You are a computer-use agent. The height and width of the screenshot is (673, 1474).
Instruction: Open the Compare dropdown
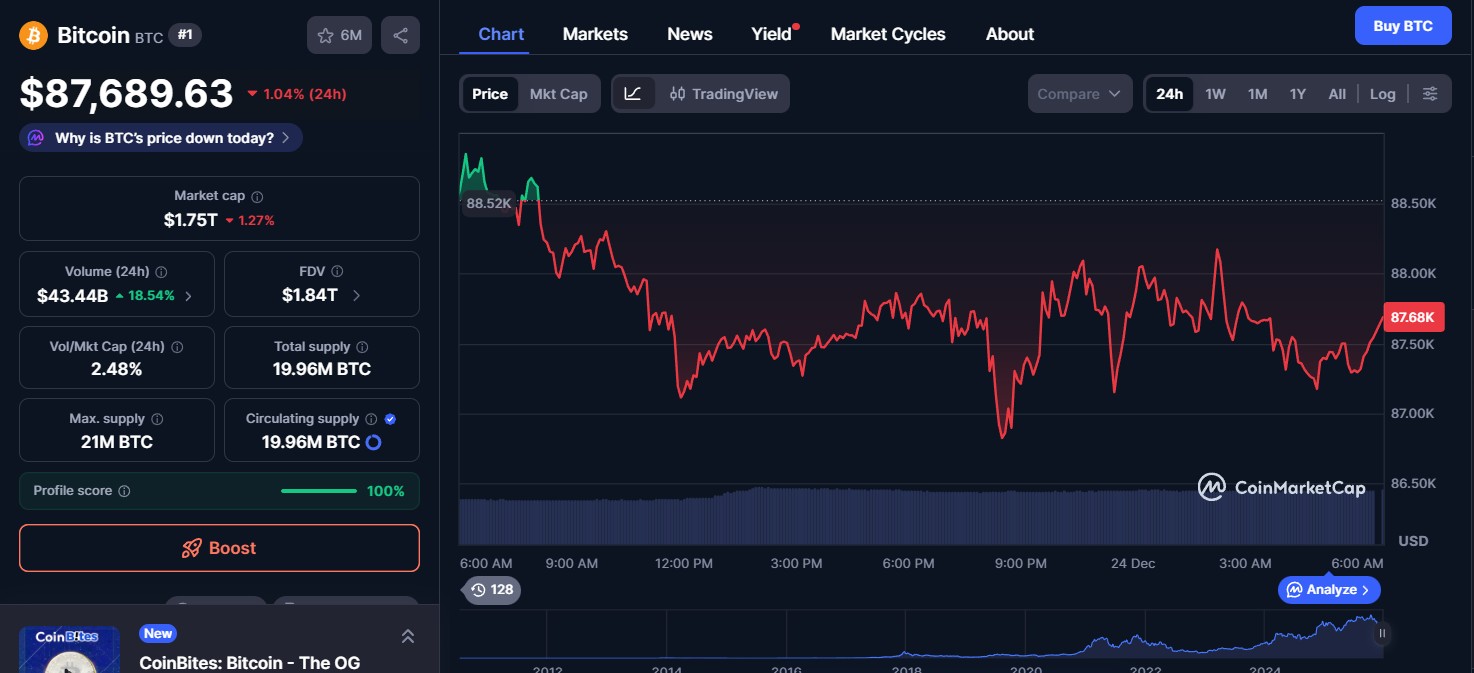point(1079,93)
